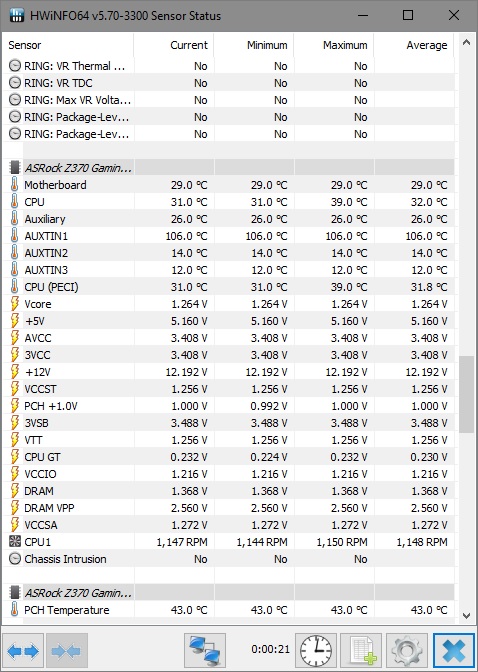Click the 106.0 °C current AUXTIN1 value
478x672 pixels.
[186, 236]
